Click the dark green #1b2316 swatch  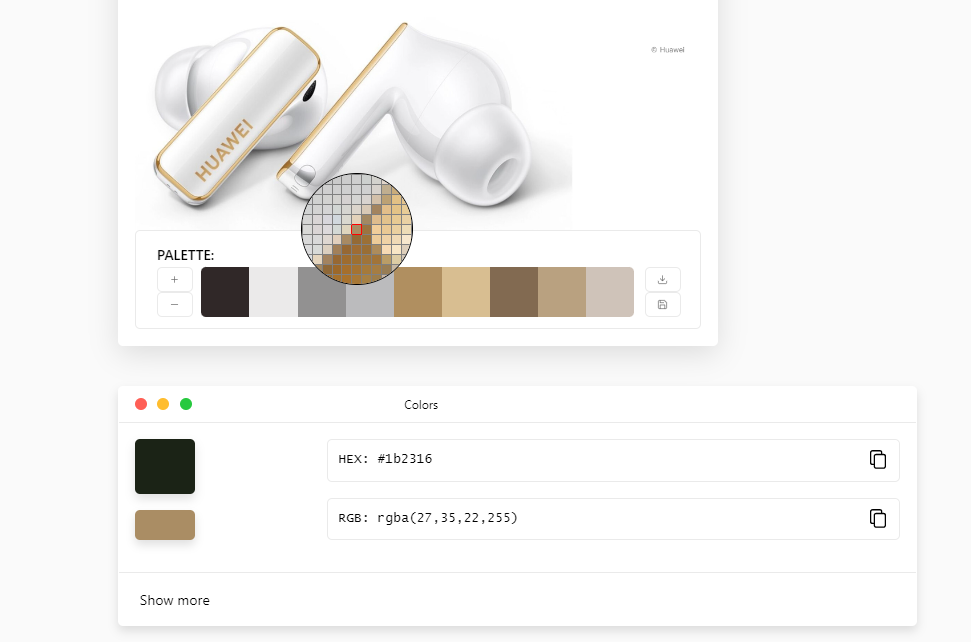tap(165, 466)
